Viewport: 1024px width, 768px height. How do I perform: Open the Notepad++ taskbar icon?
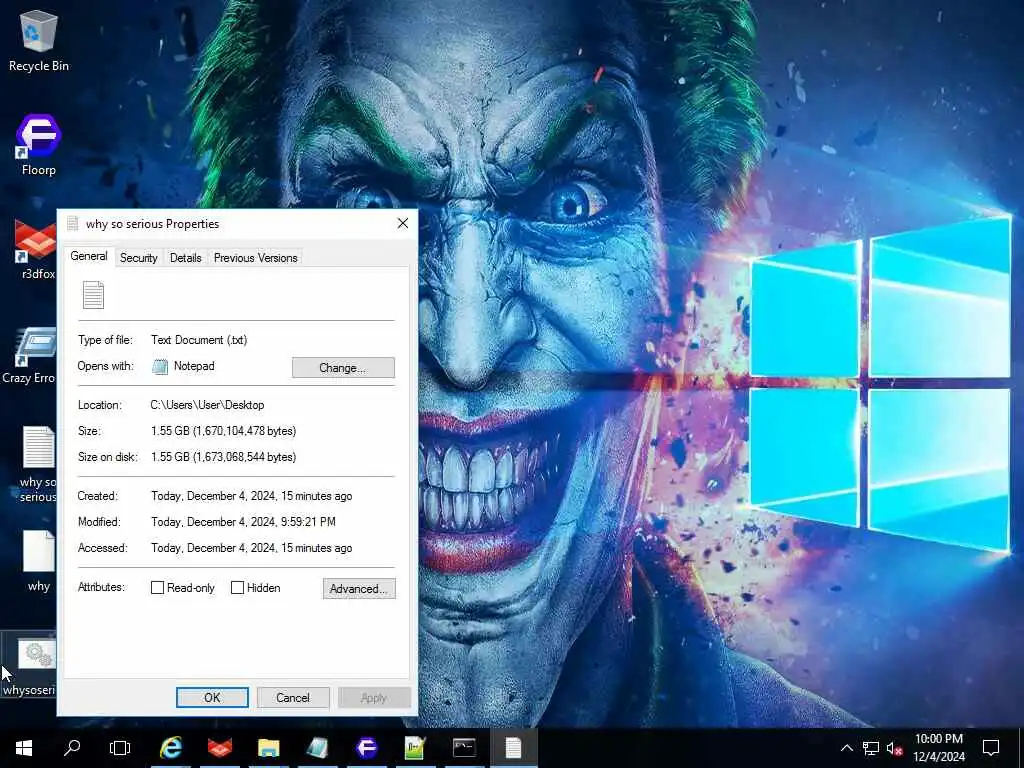click(x=415, y=748)
